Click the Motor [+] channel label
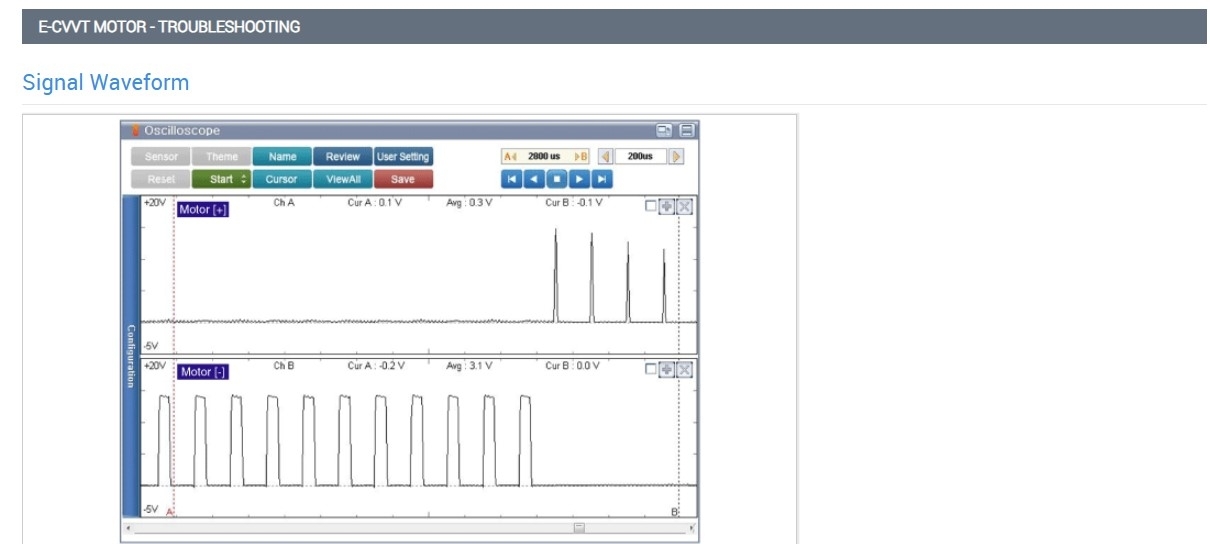This screenshot has width=1210, height=544. [x=203, y=209]
